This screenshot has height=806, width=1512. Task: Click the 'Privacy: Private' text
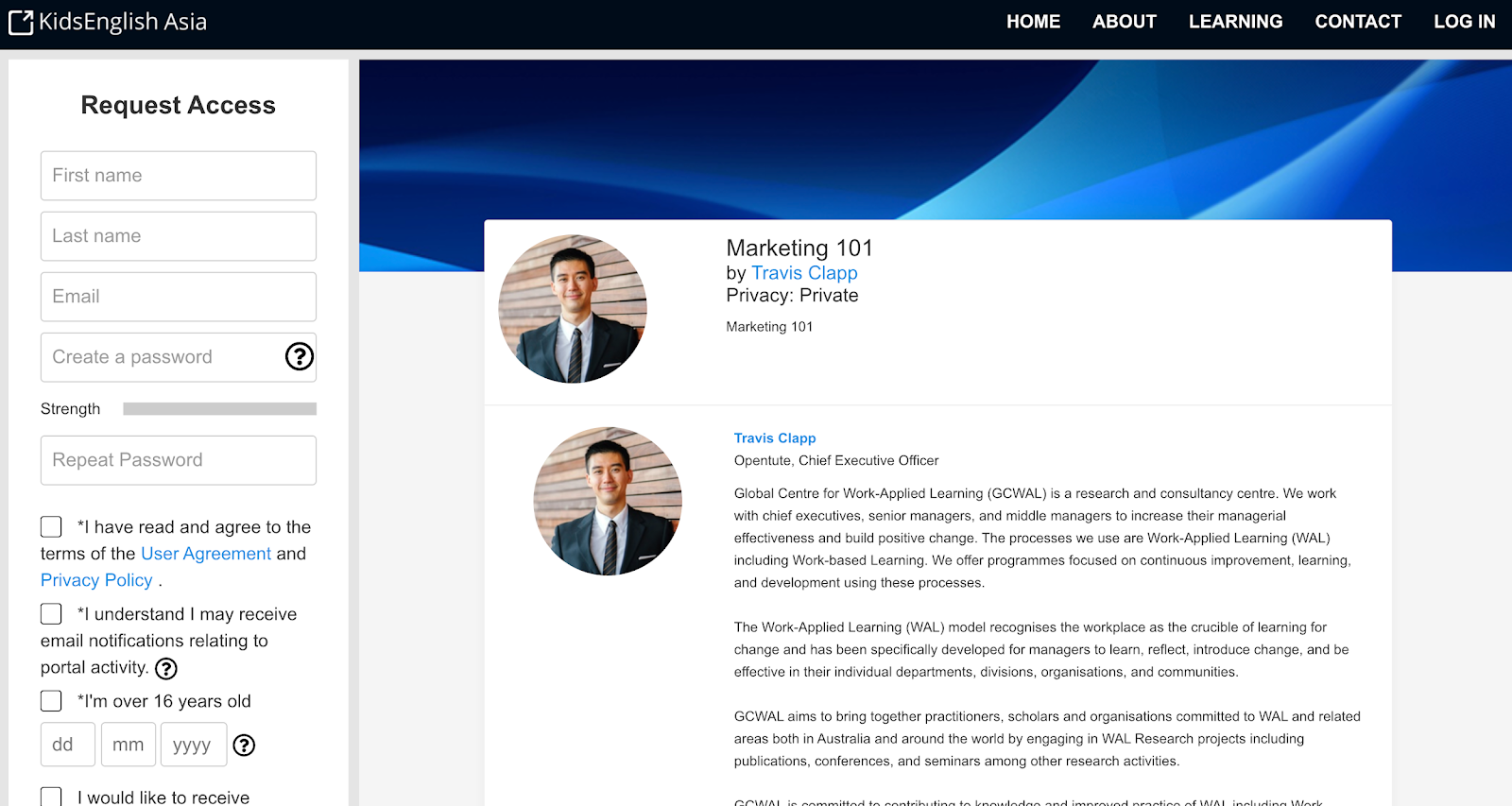(792, 296)
